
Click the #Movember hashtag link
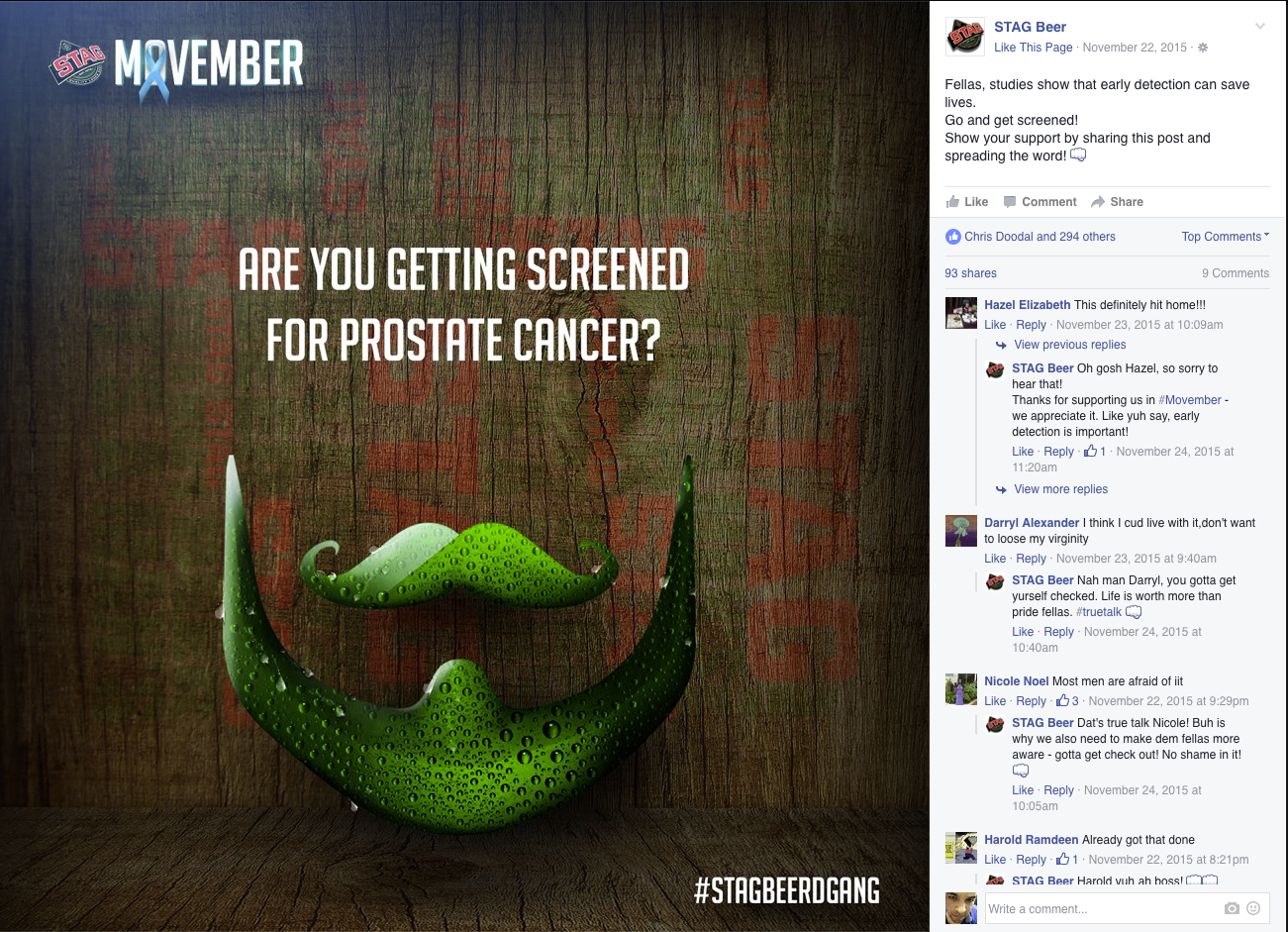point(1190,400)
